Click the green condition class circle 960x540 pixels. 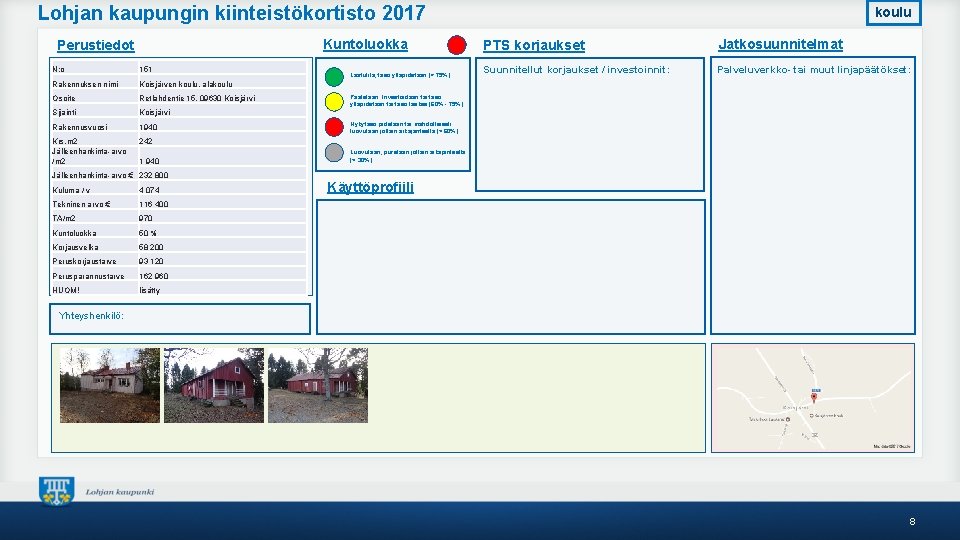pyautogui.click(x=334, y=77)
